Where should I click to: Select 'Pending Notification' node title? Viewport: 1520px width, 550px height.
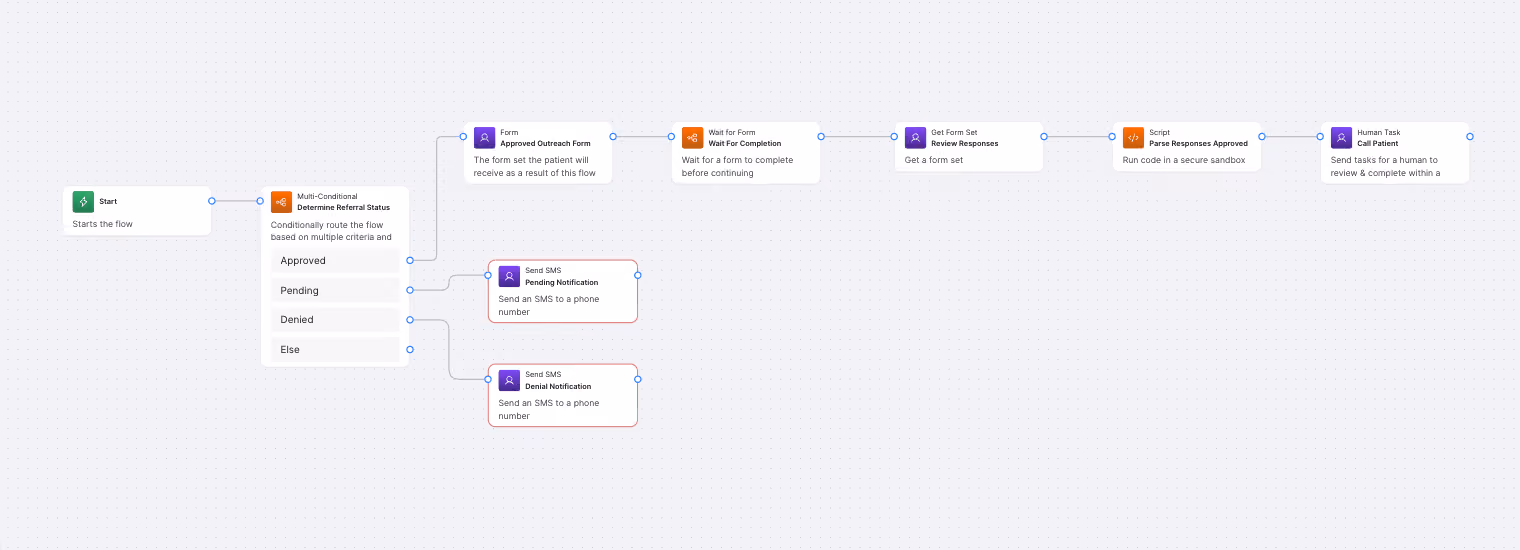point(561,283)
